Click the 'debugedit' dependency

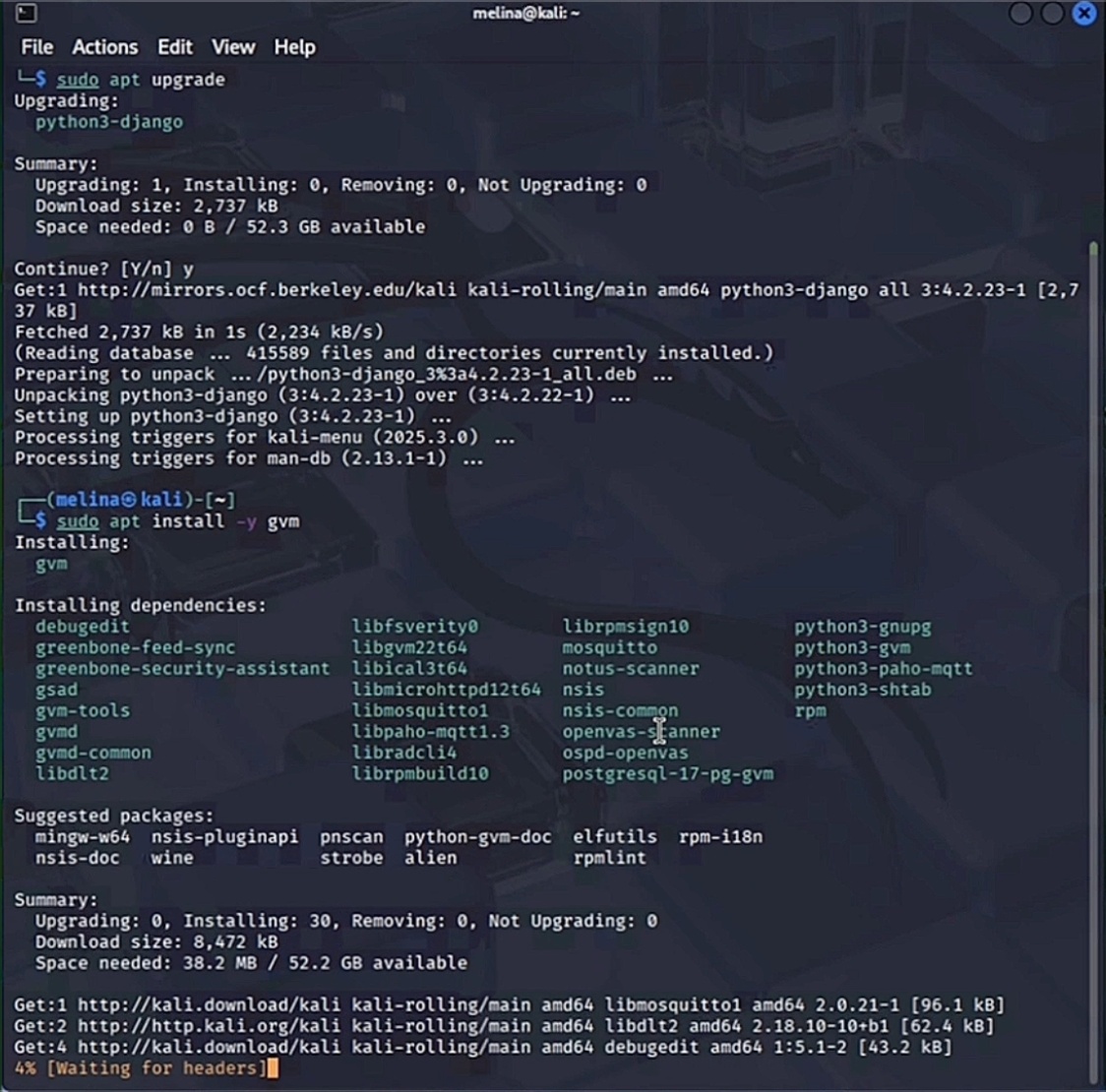pyautogui.click(x=83, y=627)
